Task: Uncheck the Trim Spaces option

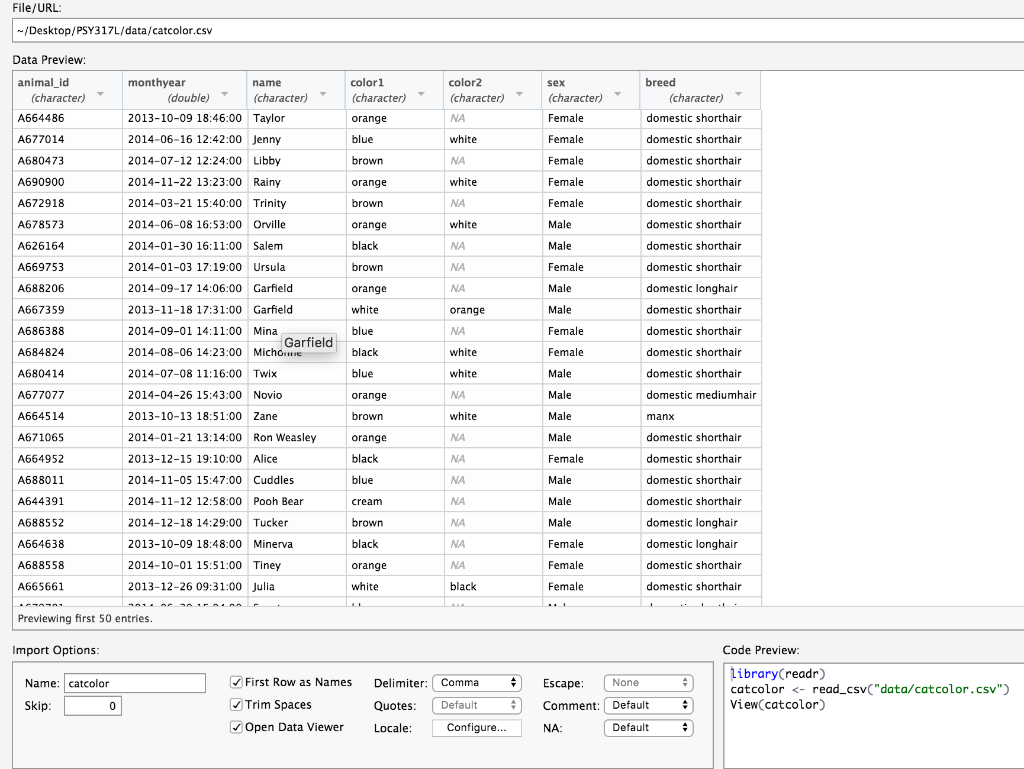Action: [x=236, y=704]
